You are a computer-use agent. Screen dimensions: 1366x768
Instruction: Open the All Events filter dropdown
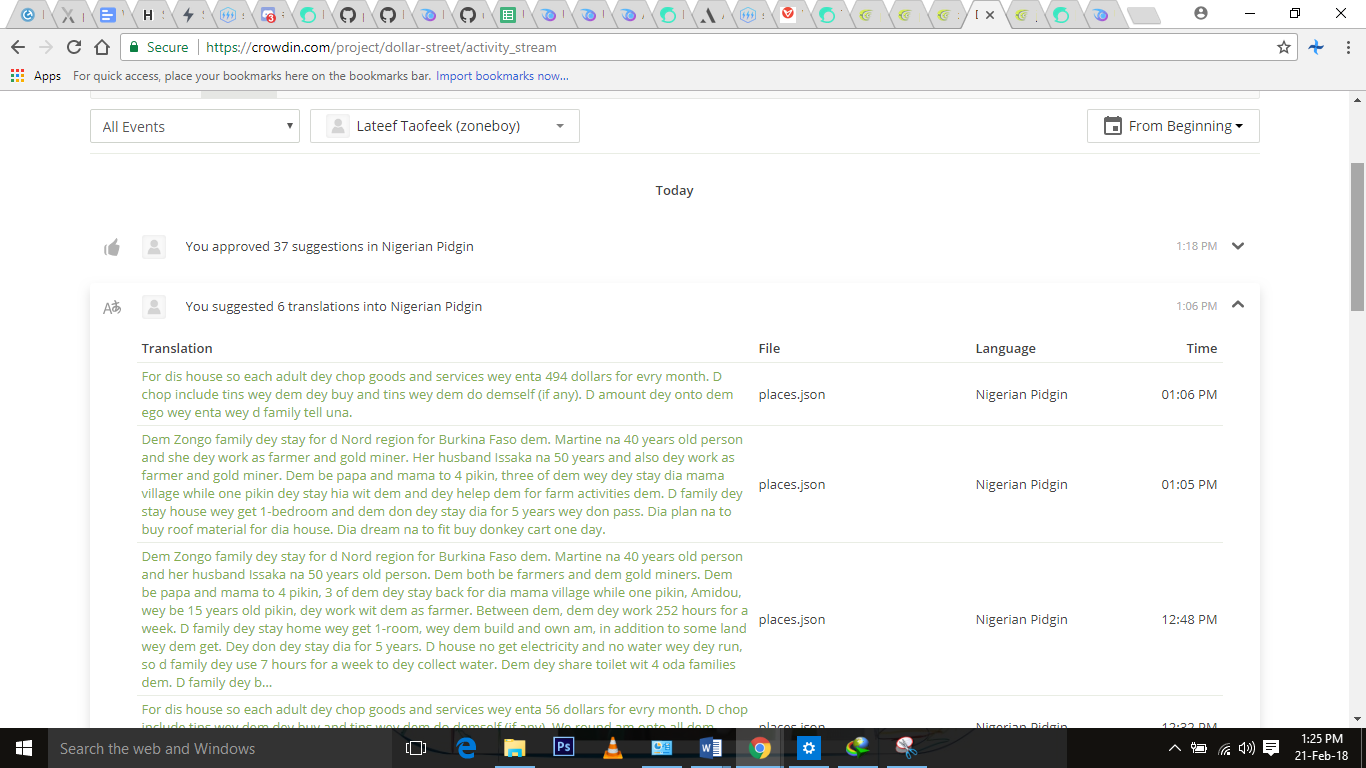tap(195, 126)
